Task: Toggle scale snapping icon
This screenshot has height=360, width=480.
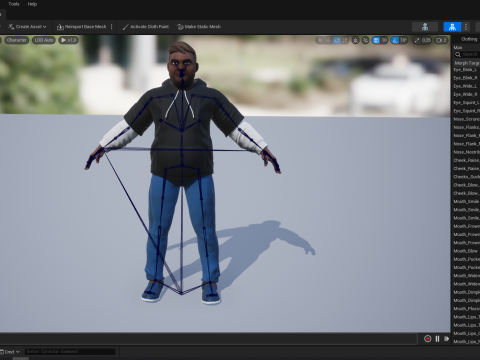Action: coord(417,40)
